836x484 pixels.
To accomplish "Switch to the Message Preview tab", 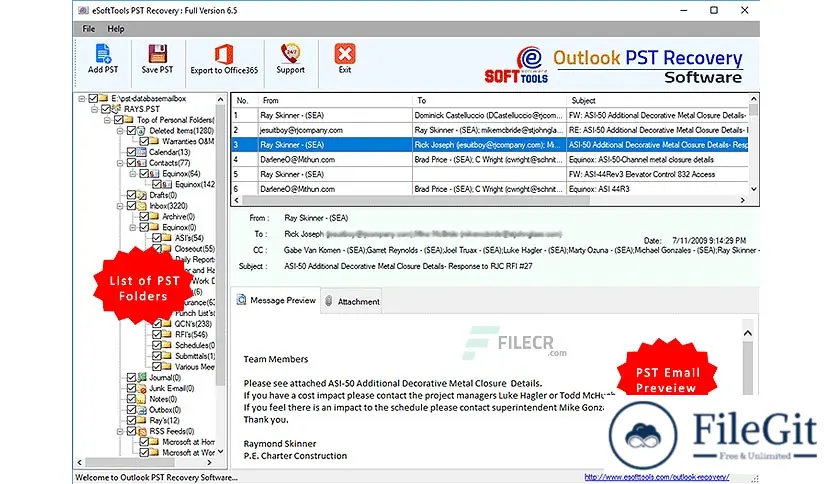I will coord(276,301).
